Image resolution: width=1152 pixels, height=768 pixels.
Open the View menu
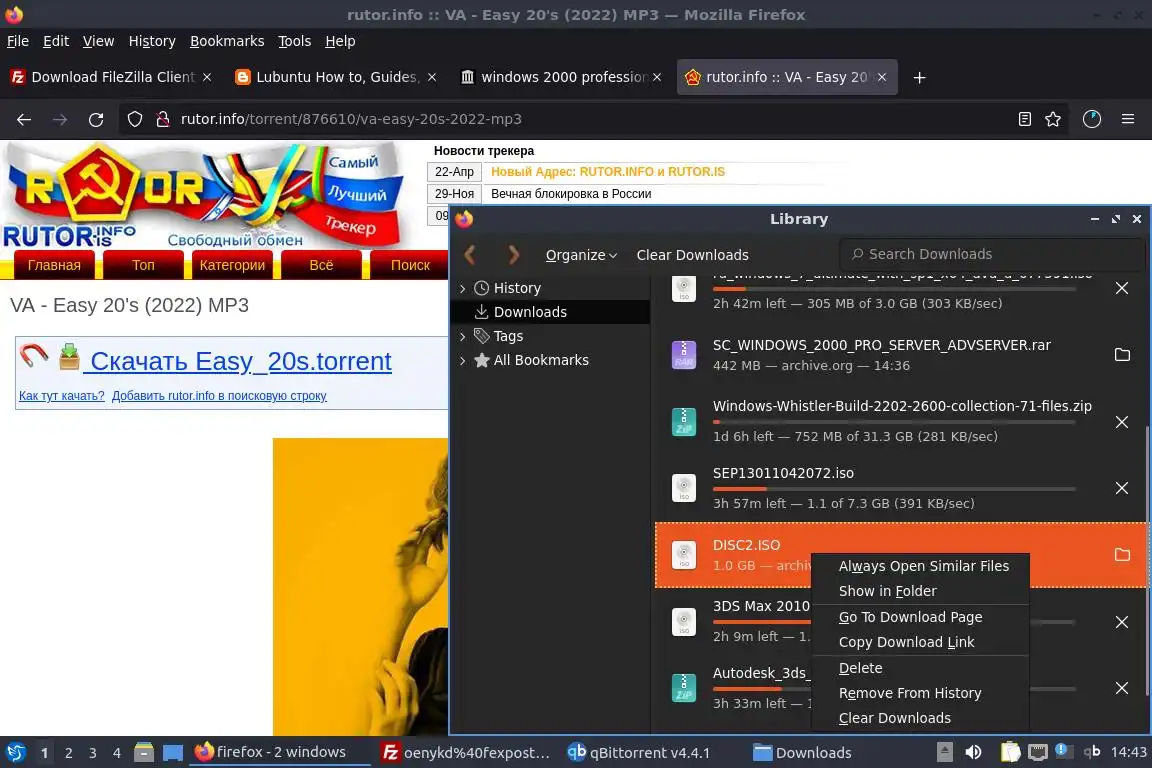(x=98, y=41)
